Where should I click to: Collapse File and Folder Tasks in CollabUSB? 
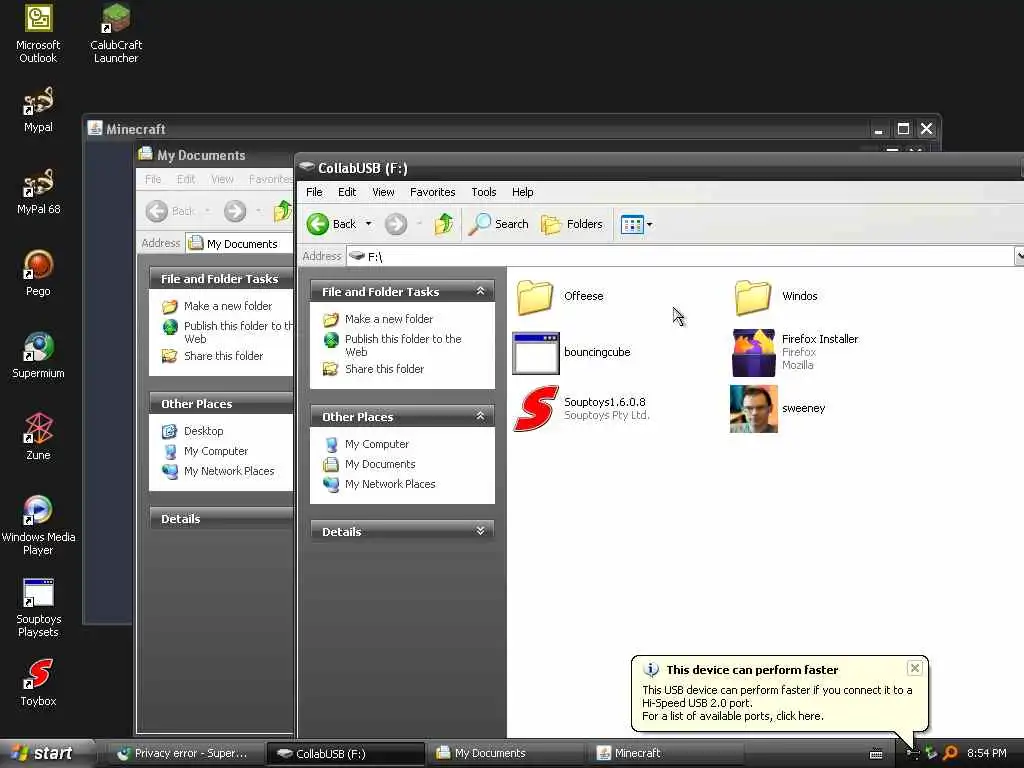tap(481, 291)
